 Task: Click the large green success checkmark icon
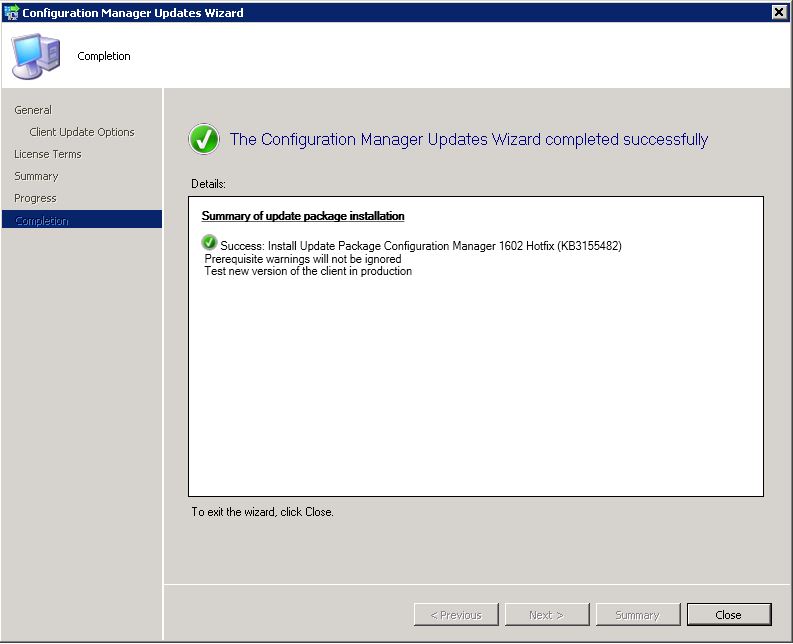pyautogui.click(x=204, y=139)
